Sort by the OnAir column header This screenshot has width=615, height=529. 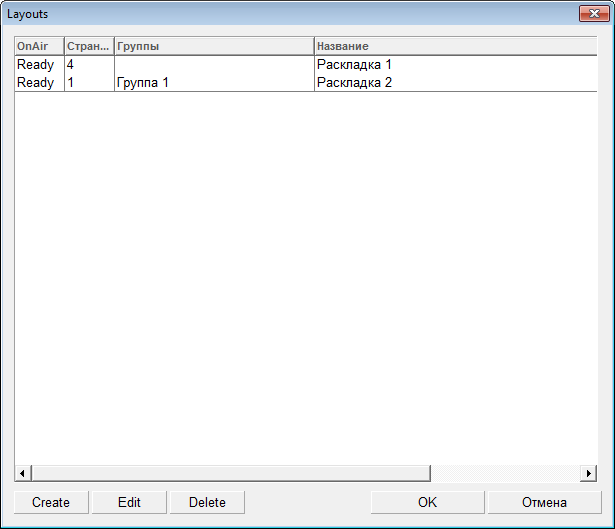pos(38,47)
